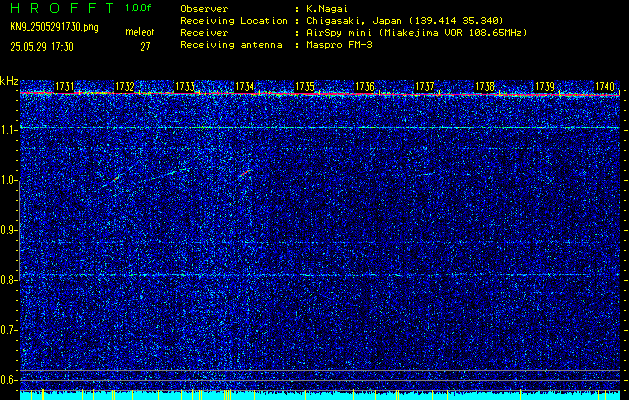Click the 1739 time marker
Screen dimensions: 629x400
tap(545, 87)
